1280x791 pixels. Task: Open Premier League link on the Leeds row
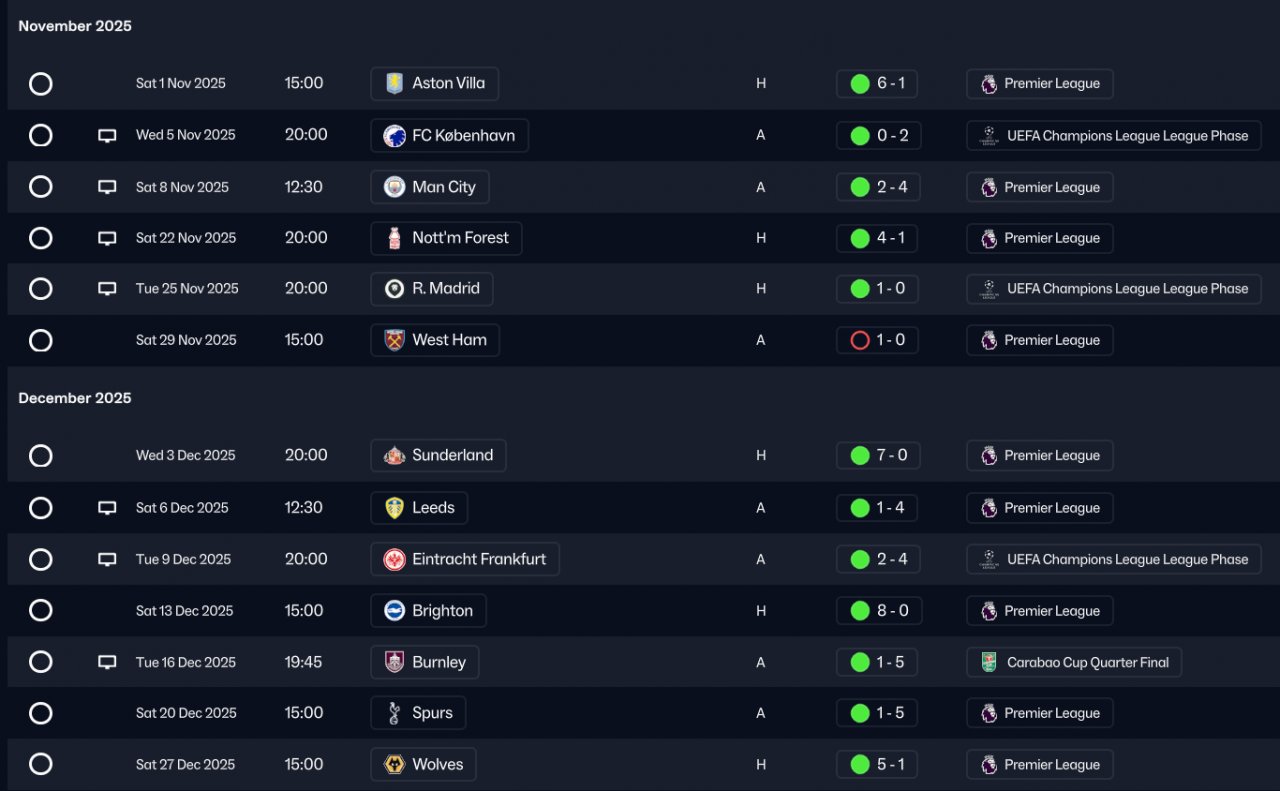tap(1040, 508)
